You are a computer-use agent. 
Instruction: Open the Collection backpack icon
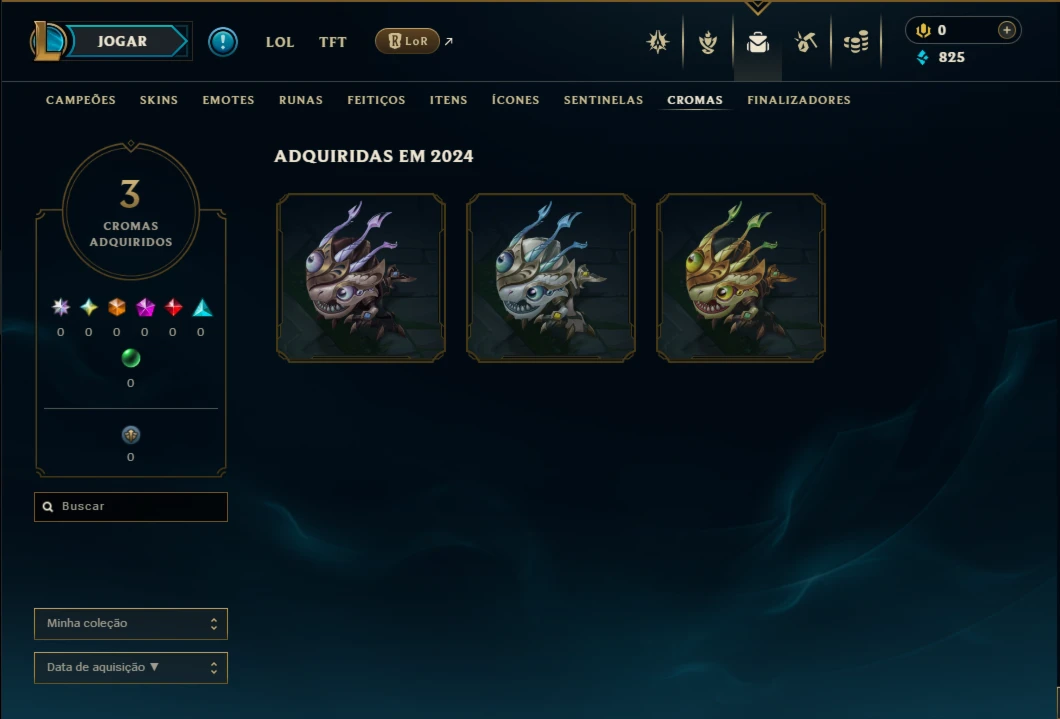coord(758,43)
